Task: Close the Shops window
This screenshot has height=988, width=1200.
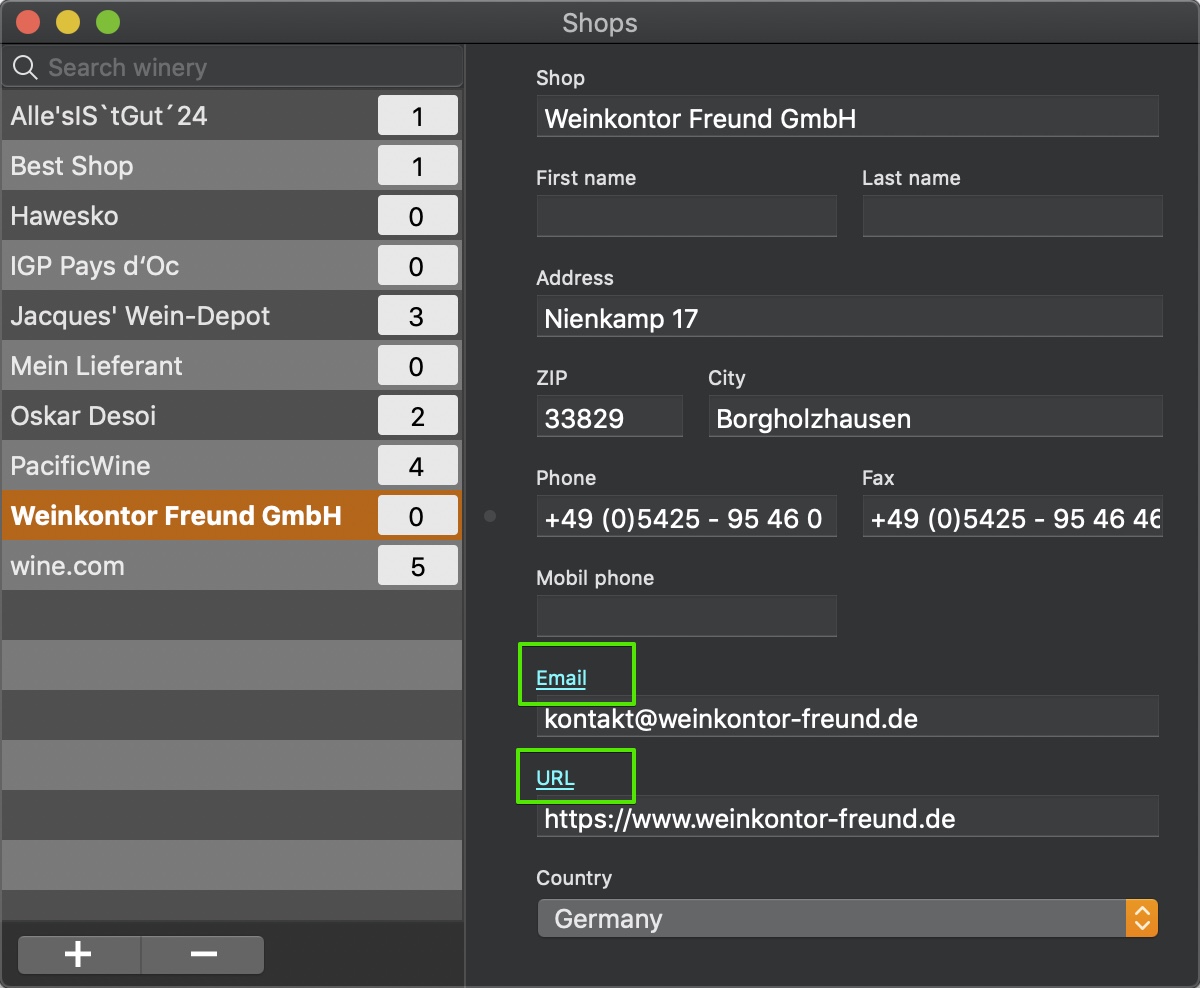Action: coord(29,21)
